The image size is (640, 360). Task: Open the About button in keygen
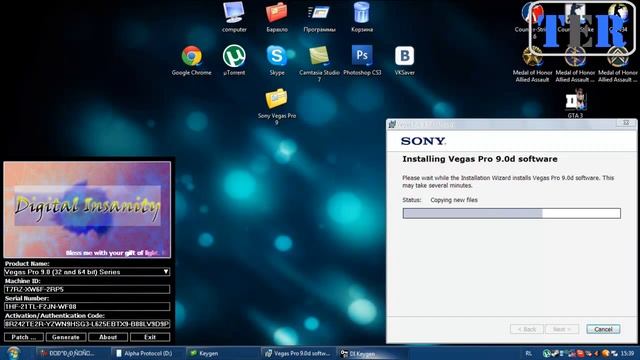(x=108, y=337)
